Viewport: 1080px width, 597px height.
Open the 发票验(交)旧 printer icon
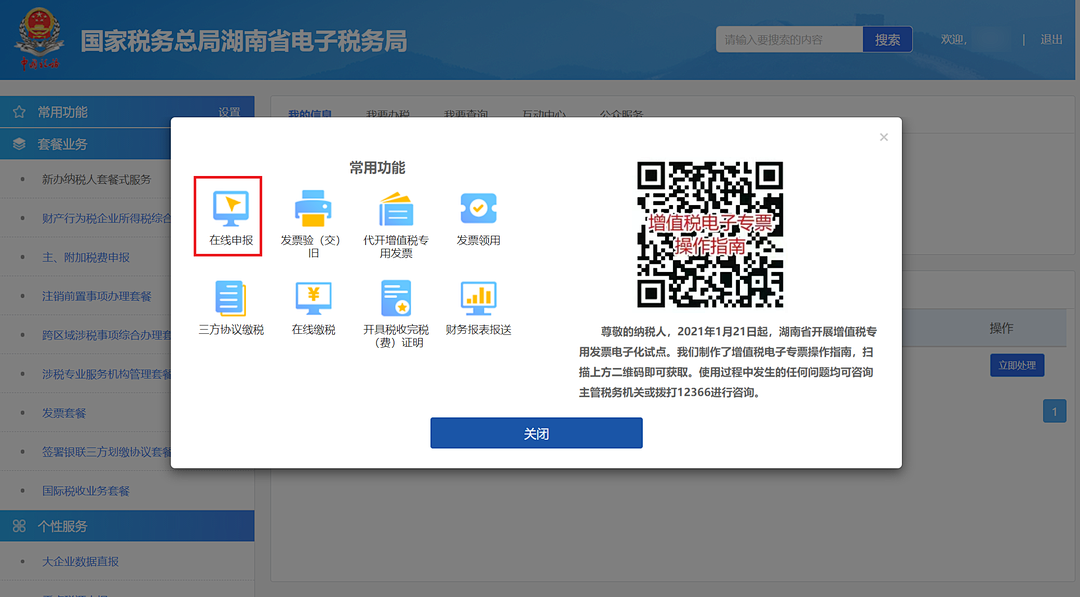[x=313, y=209]
